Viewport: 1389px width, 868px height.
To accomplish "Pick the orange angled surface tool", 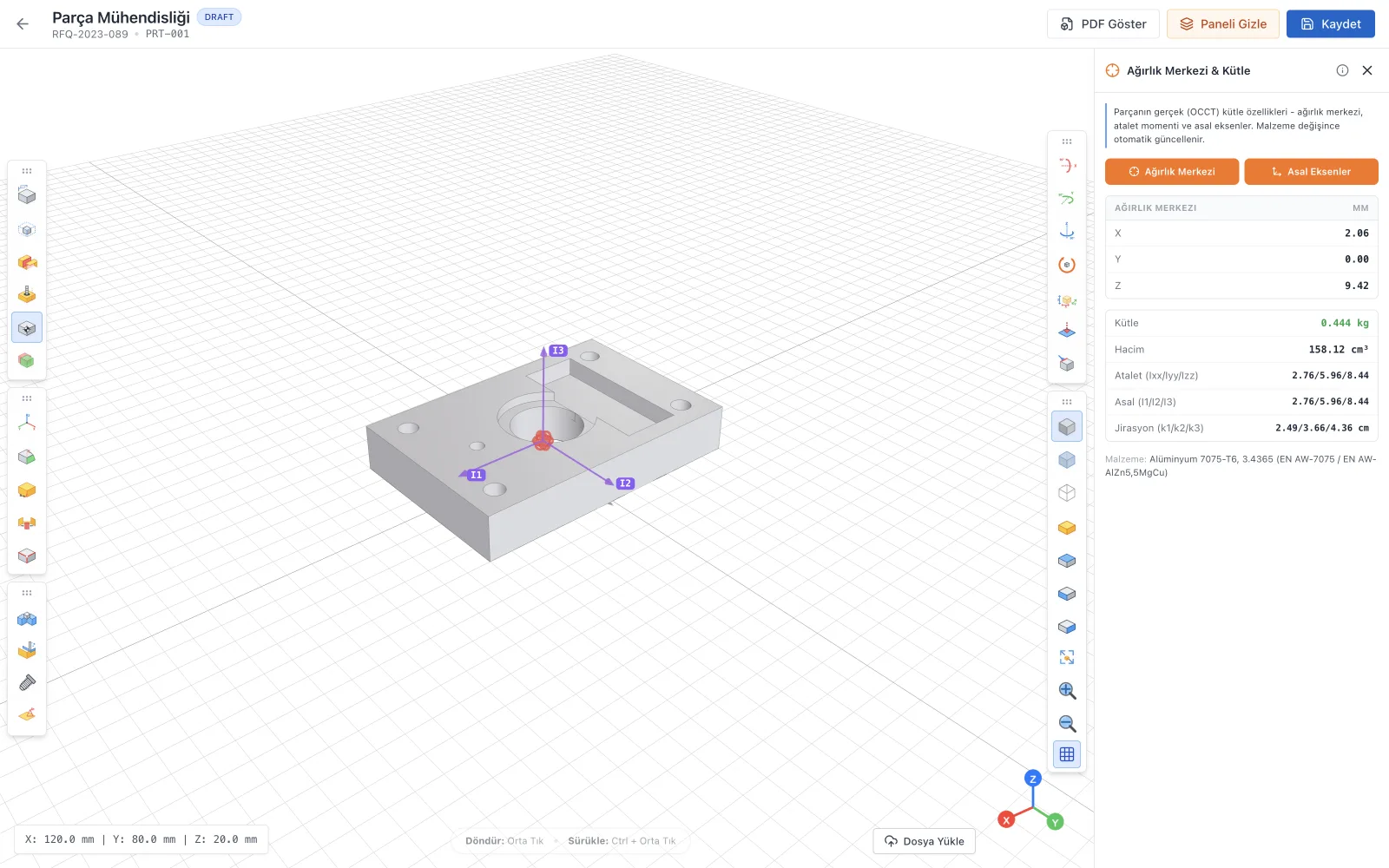I will 27,715.
